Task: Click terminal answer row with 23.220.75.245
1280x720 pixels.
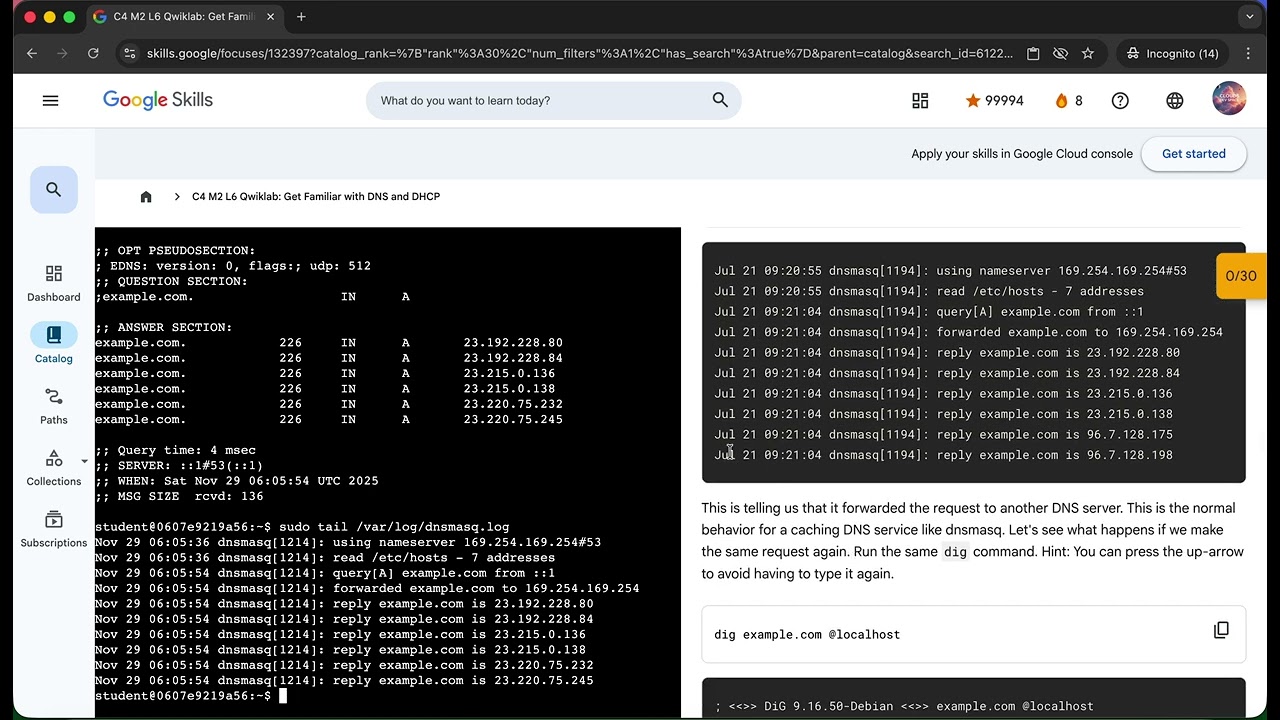Action: click(329, 420)
